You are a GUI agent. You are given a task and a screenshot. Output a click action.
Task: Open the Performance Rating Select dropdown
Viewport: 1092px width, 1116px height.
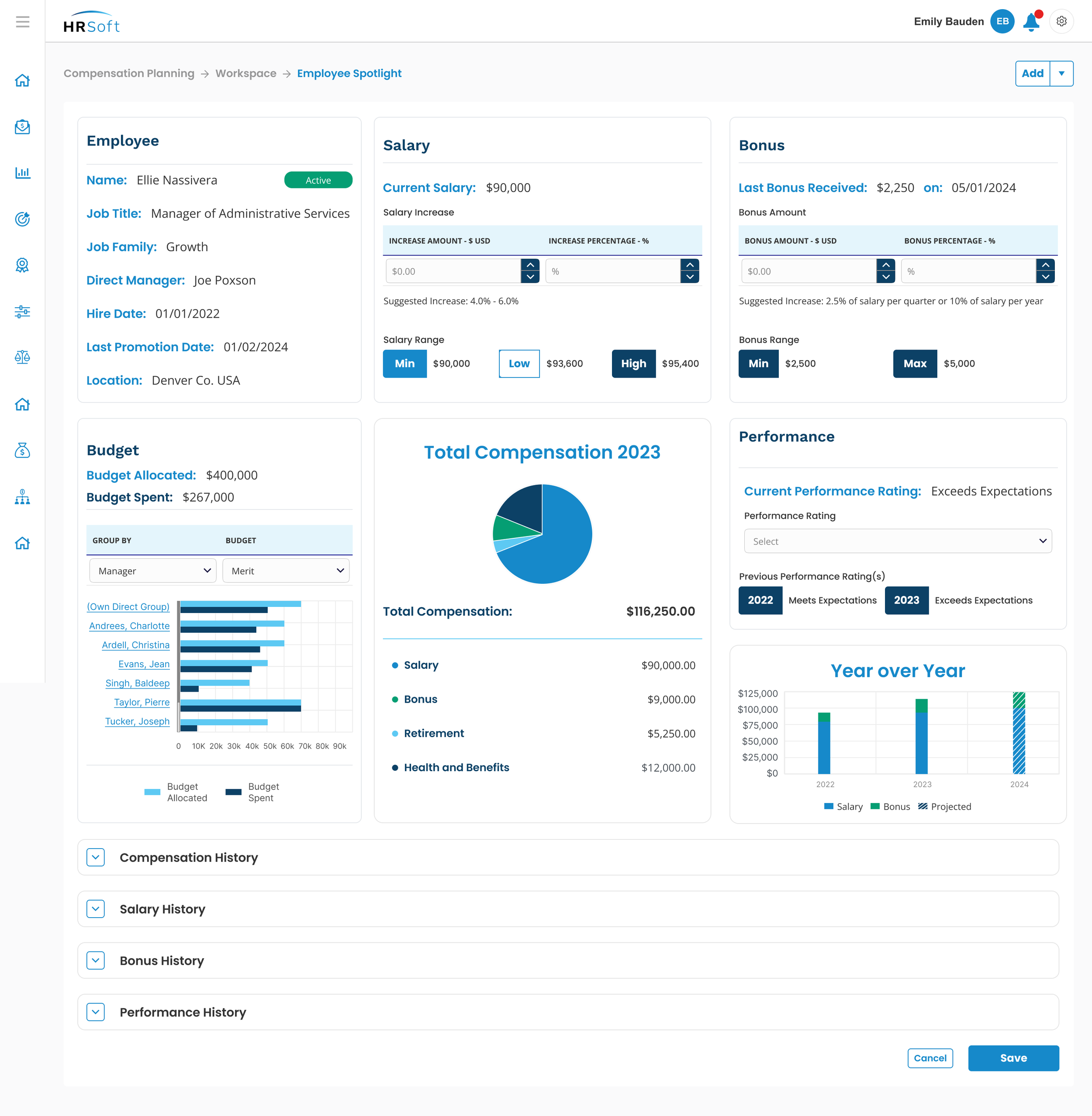point(897,541)
